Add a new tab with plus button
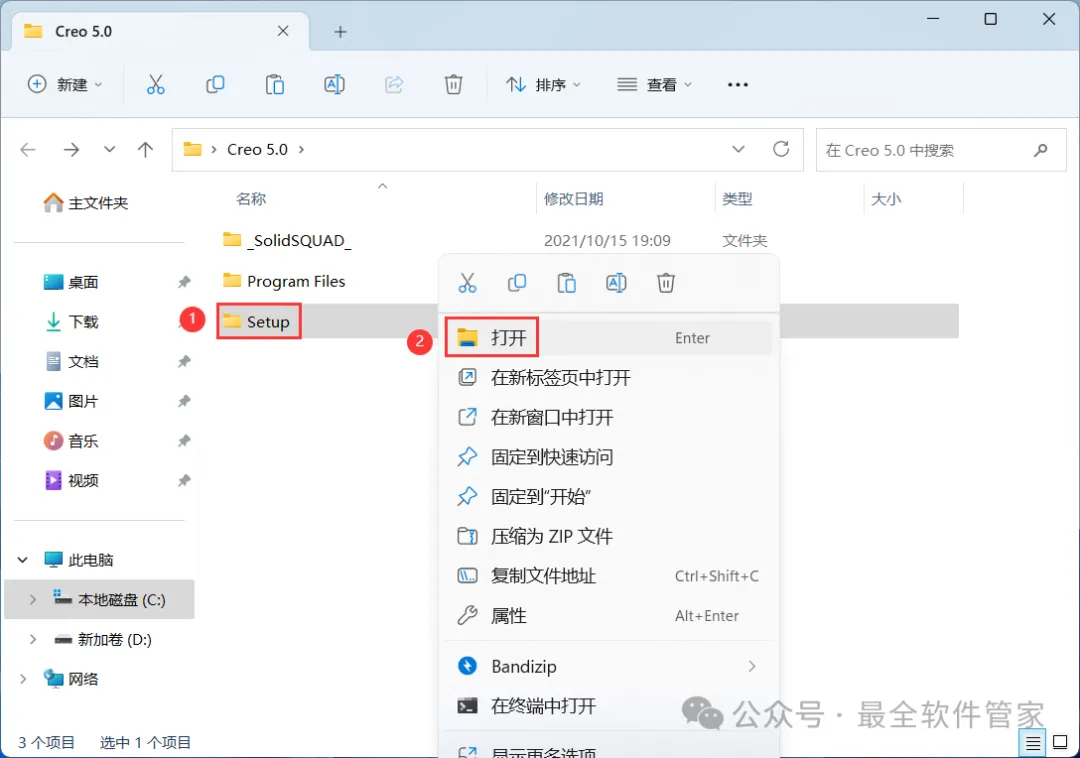1080x758 pixels. 340,32
